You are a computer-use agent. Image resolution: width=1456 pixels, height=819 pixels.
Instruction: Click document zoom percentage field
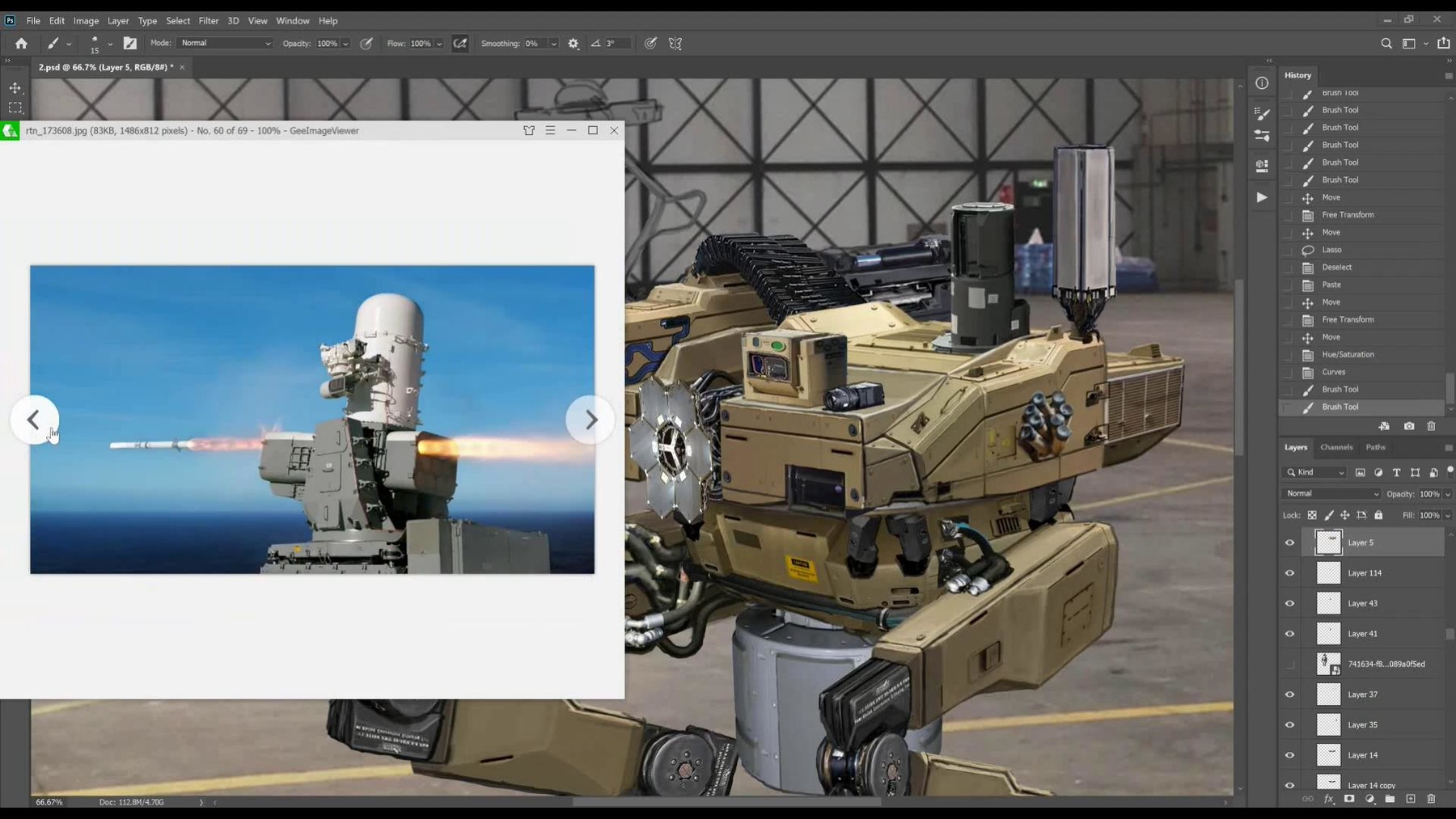[49, 802]
